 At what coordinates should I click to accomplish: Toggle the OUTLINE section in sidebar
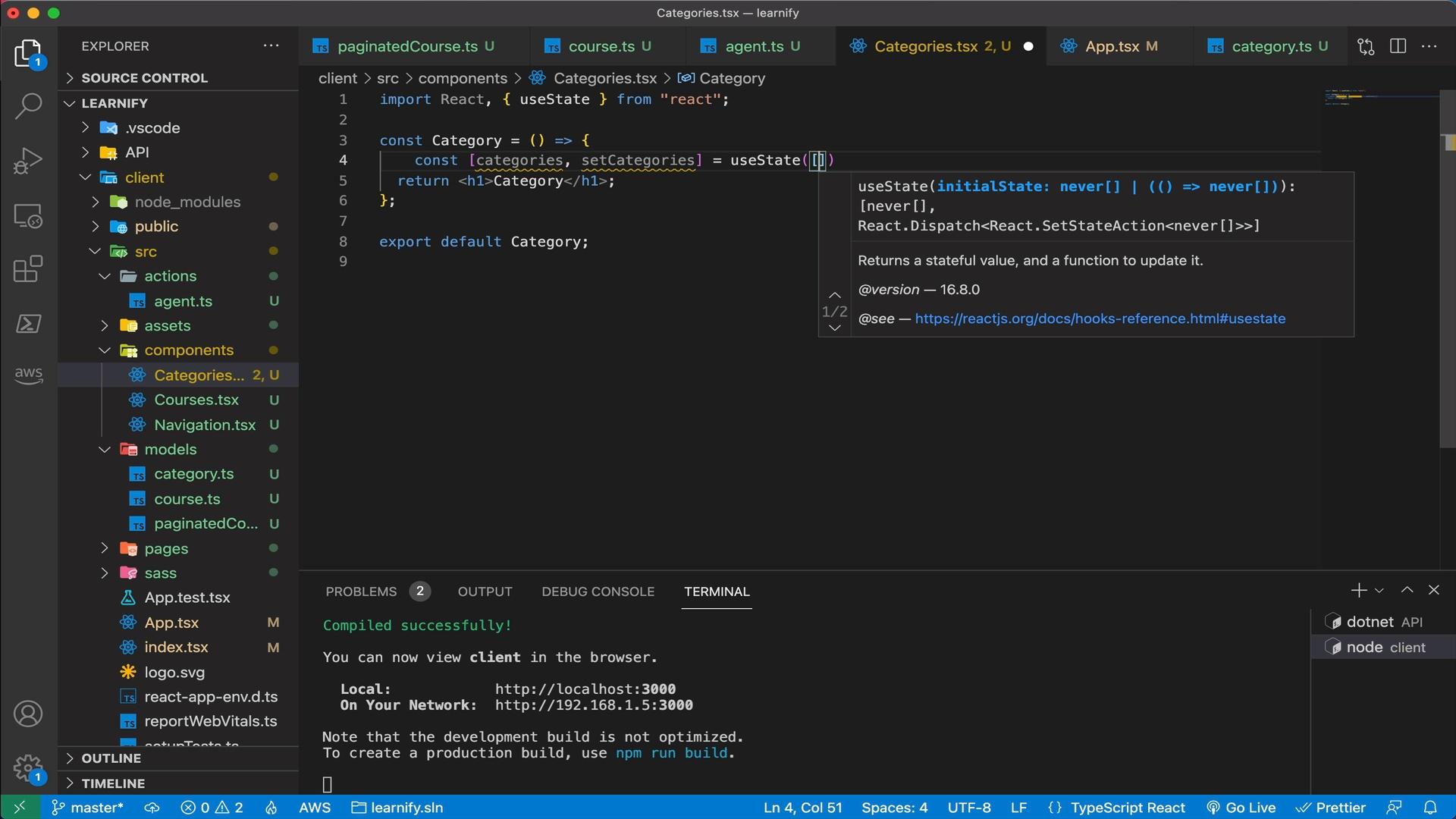pos(110,757)
